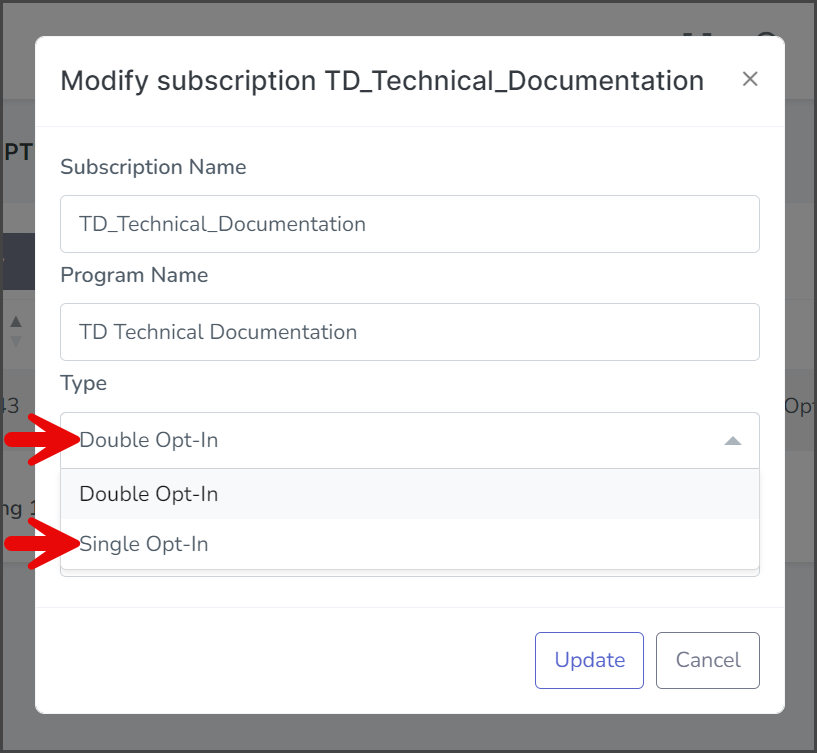Cancel the subscription modification
The width and height of the screenshot is (817, 753).
[708, 660]
